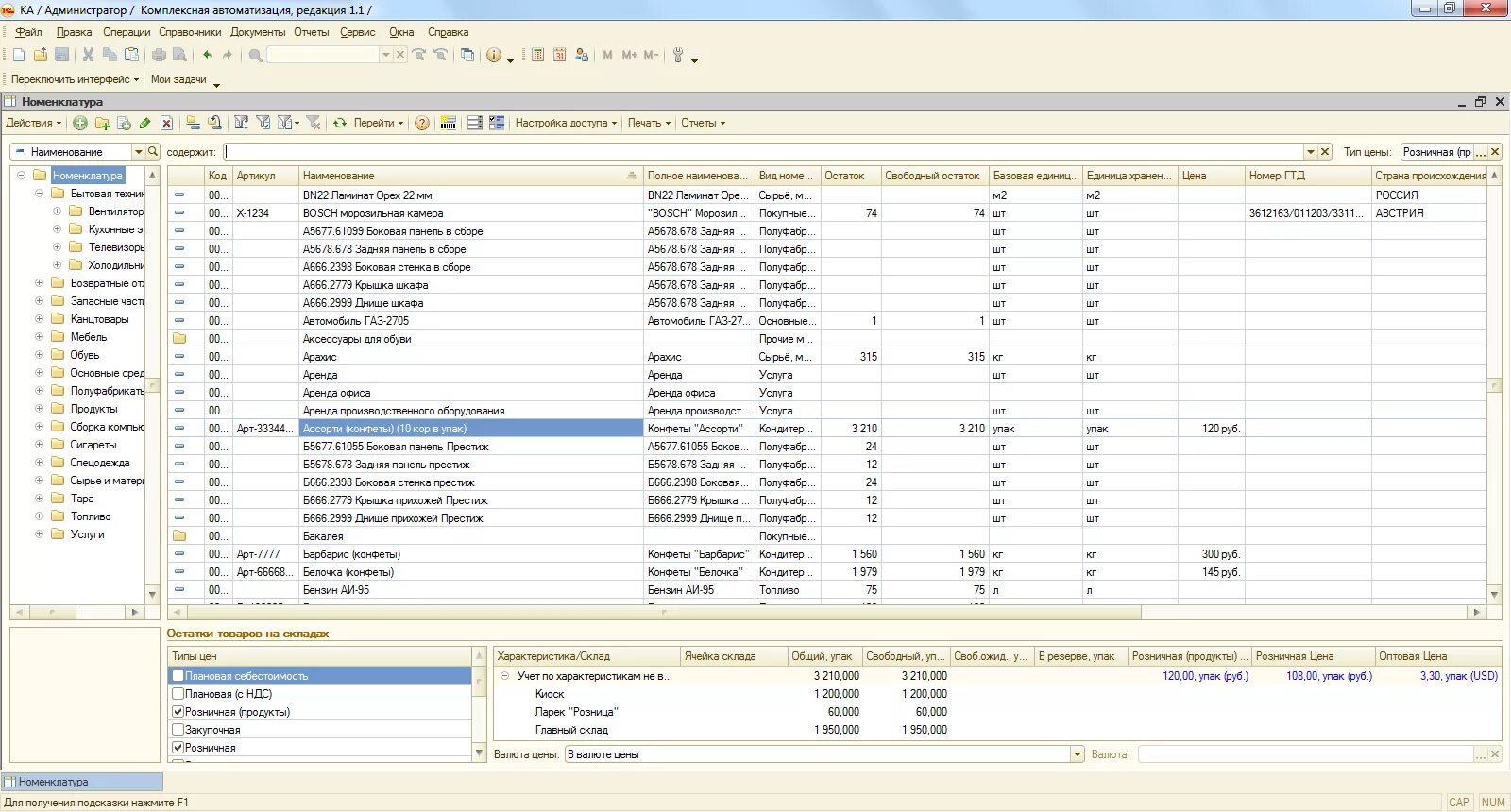Viewport: 1511px width, 812px height.
Task: Add a new item with green plus icon
Action: 80,123
